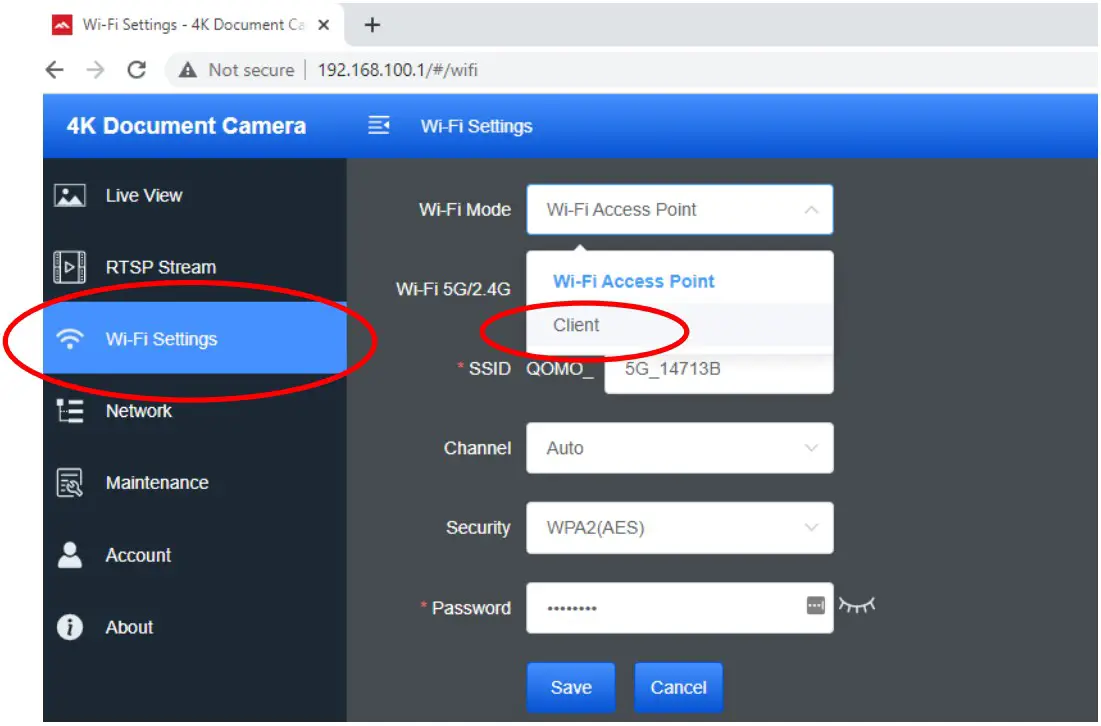This screenshot has height=726, width=1101.
Task: Click the Maintenance document-search icon
Action: [70, 482]
